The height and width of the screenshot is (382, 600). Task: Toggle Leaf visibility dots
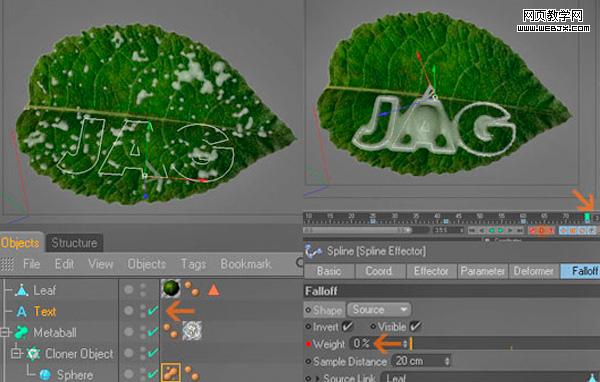[x=143, y=290]
